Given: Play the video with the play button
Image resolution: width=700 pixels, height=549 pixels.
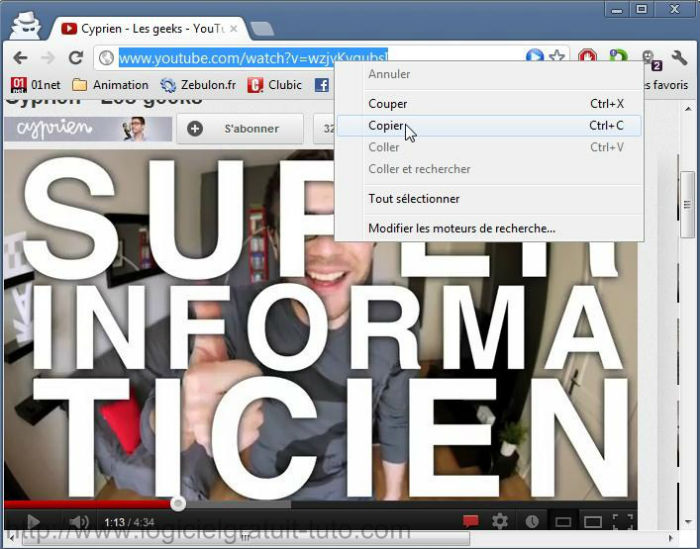Looking at the screenshot, I should [x=33, y=521].
